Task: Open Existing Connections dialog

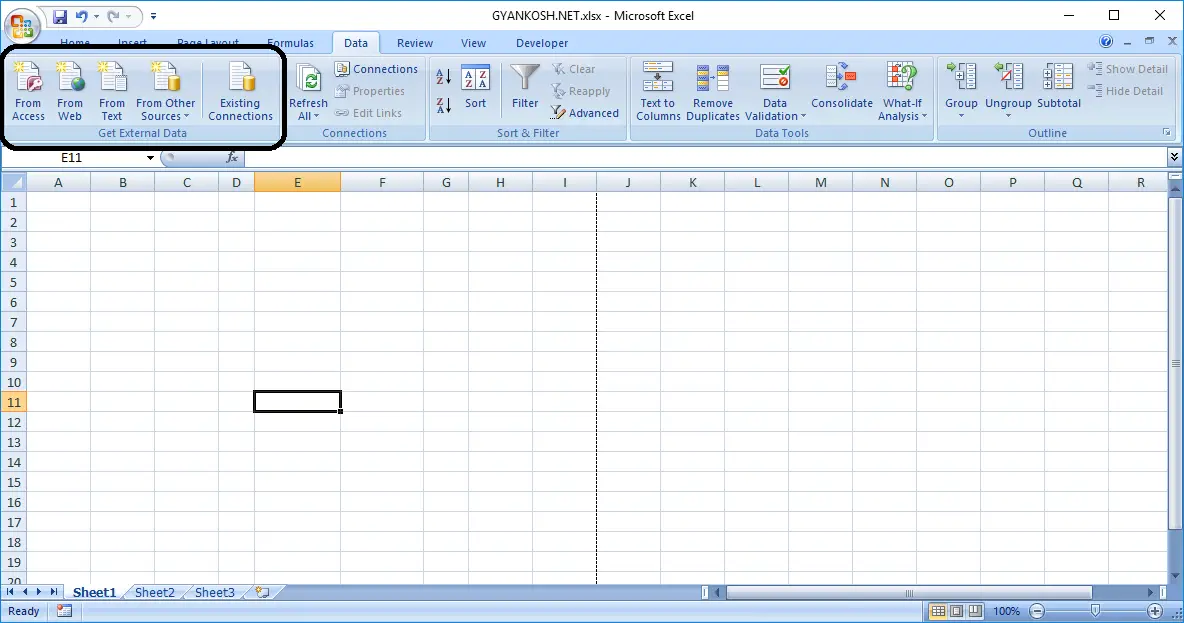Action: coord(240,91)
